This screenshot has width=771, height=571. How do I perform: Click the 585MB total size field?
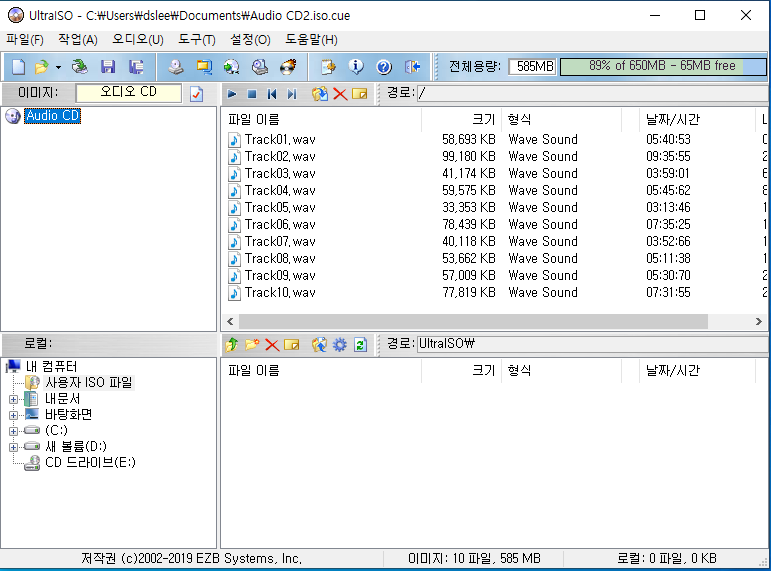533,66
